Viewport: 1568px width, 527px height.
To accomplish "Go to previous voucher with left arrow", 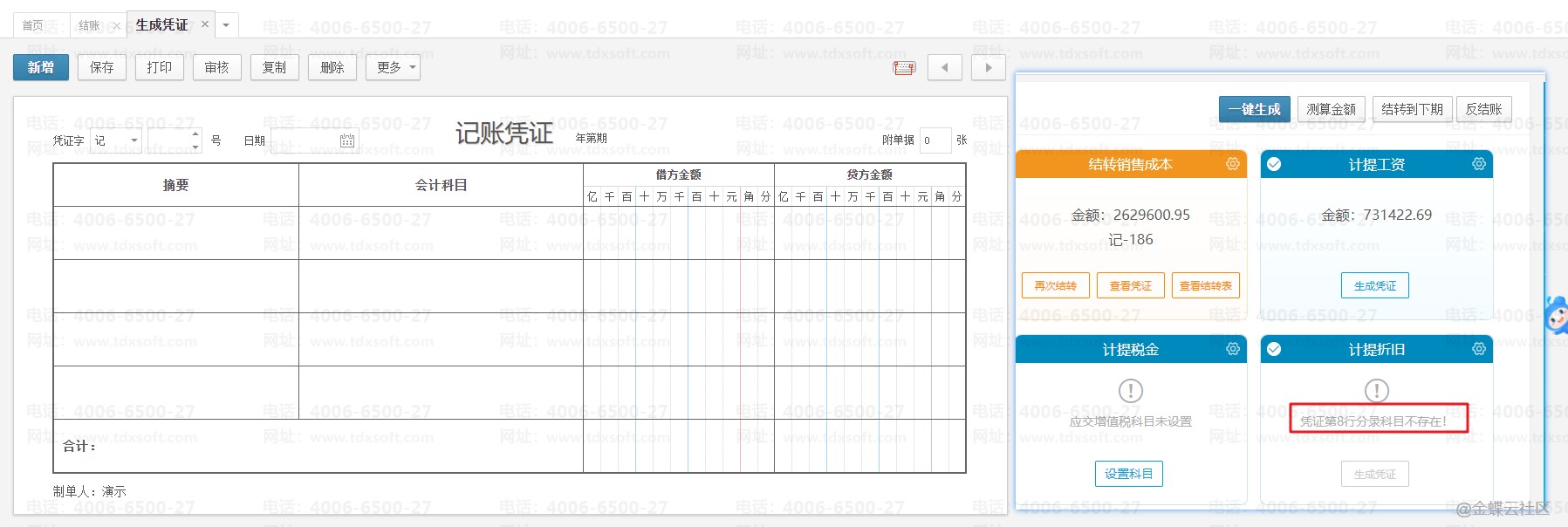I will (944, 67).
